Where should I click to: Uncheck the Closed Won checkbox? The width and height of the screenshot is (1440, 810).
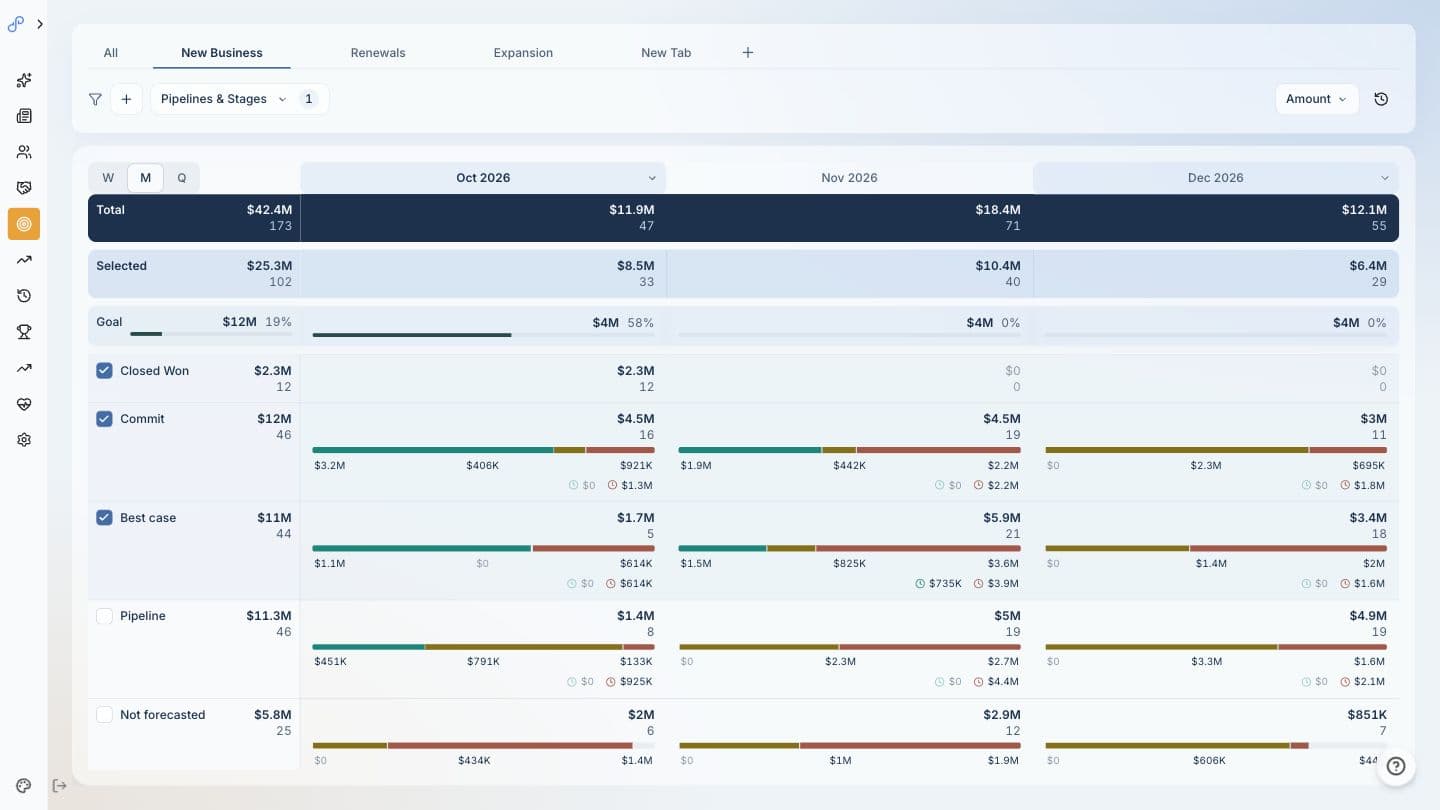(104, 371)
